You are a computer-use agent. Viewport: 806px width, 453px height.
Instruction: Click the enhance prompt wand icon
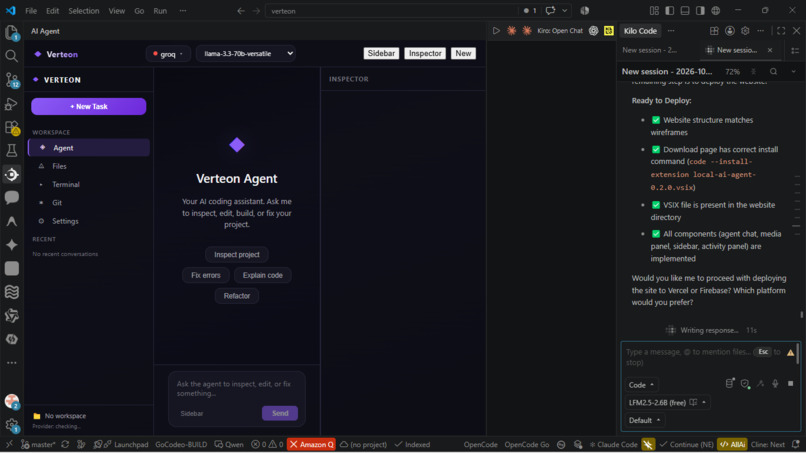[x=760, y=384]
